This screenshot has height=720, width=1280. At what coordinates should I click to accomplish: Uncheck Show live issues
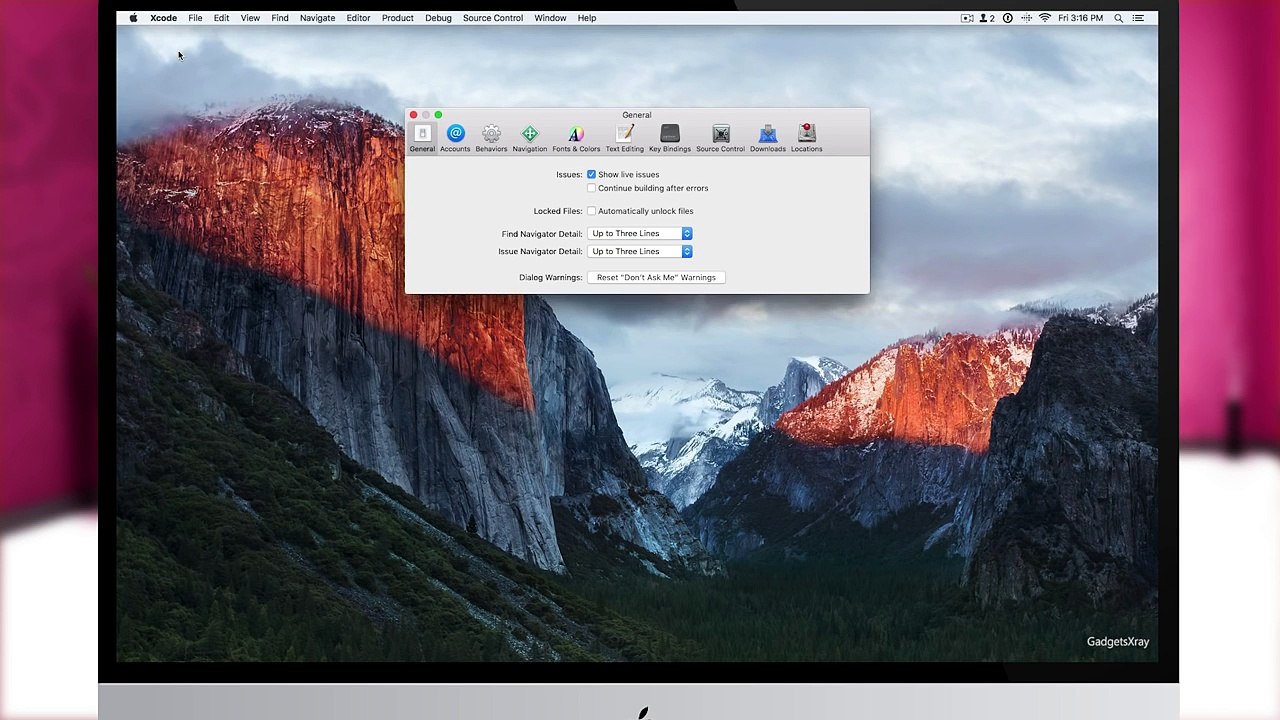pyautogui.click(x=591, y=174)
